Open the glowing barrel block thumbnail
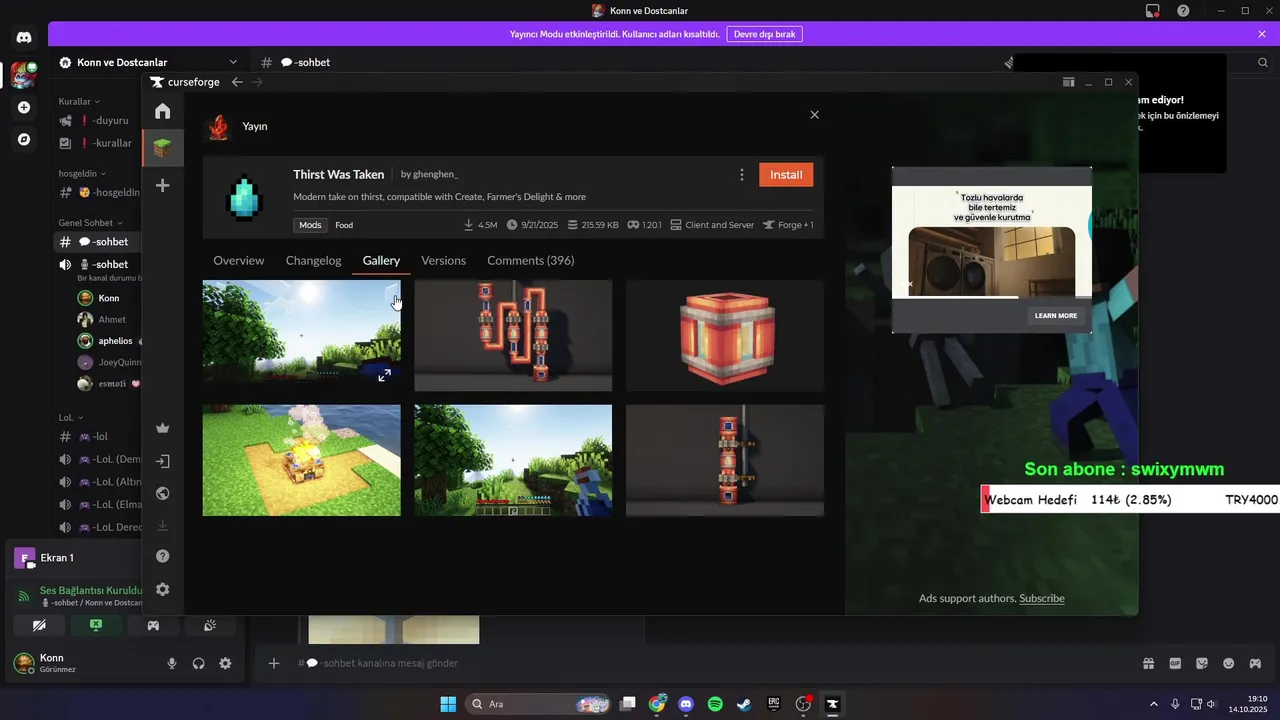1280x720 pixels. (725, 335)
